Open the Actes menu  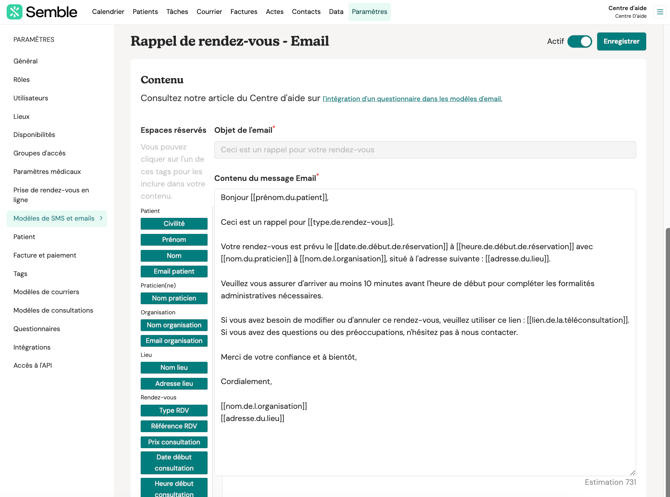(x=274, y=12)
